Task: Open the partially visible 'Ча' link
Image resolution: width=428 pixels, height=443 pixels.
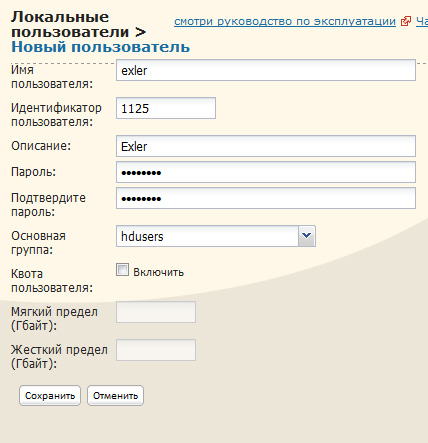Action: pos(422,21)
